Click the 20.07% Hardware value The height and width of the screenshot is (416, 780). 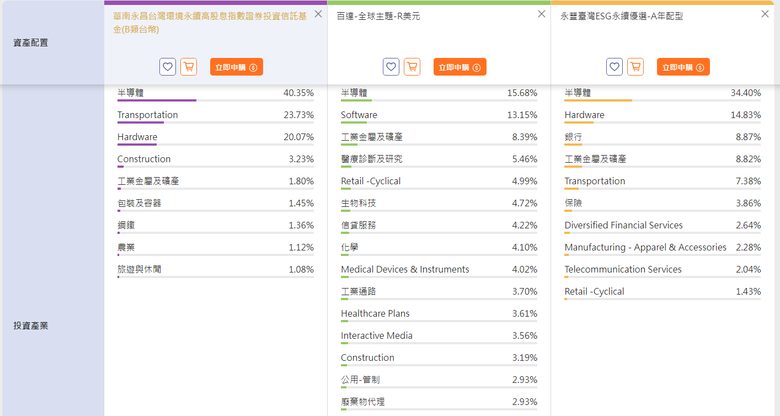[x=298, y=137]
